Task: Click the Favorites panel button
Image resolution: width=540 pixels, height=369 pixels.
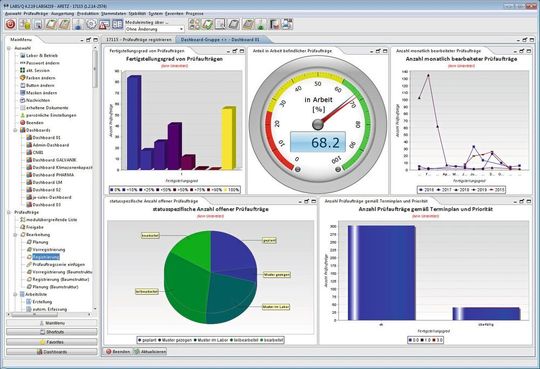Action: coord(52,342)
